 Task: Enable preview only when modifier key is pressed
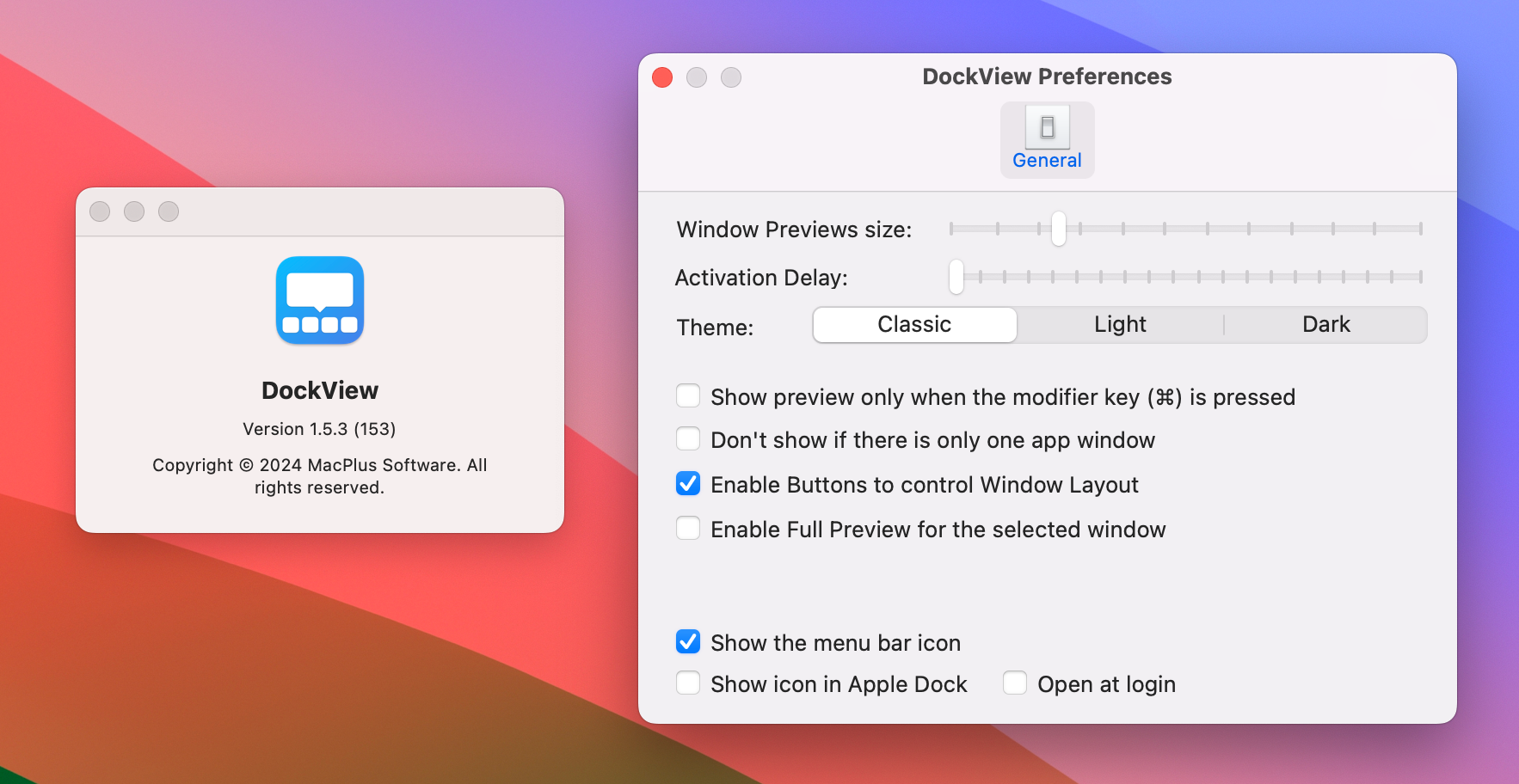687,395
